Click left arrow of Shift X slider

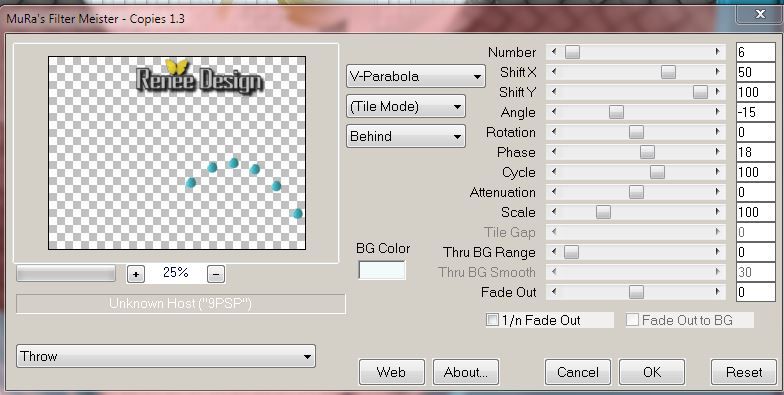(554, 72)
